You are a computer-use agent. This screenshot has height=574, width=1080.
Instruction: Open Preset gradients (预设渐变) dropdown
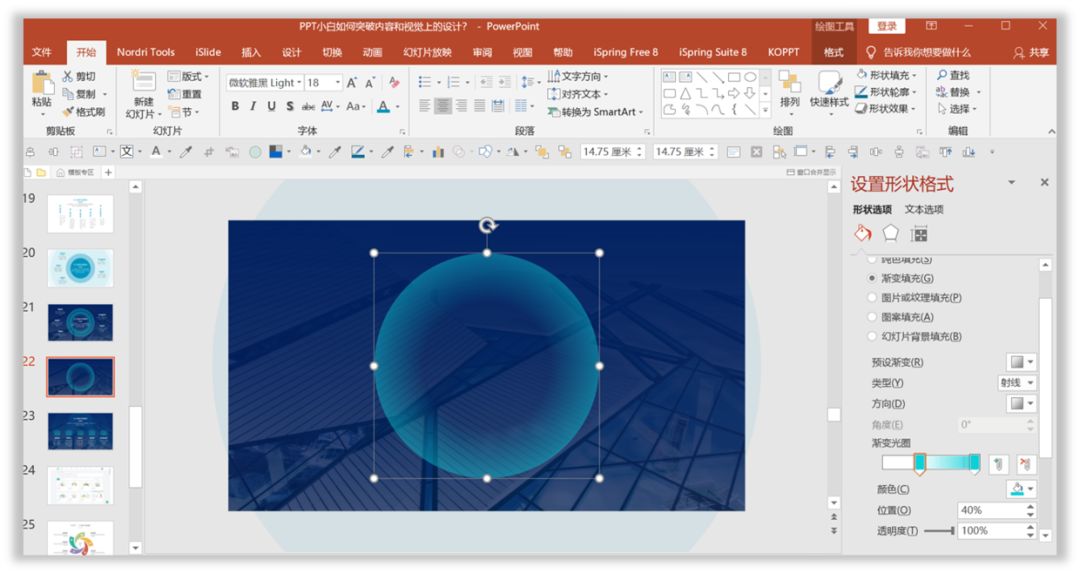pyautogui.click(x=1021, y=362)
